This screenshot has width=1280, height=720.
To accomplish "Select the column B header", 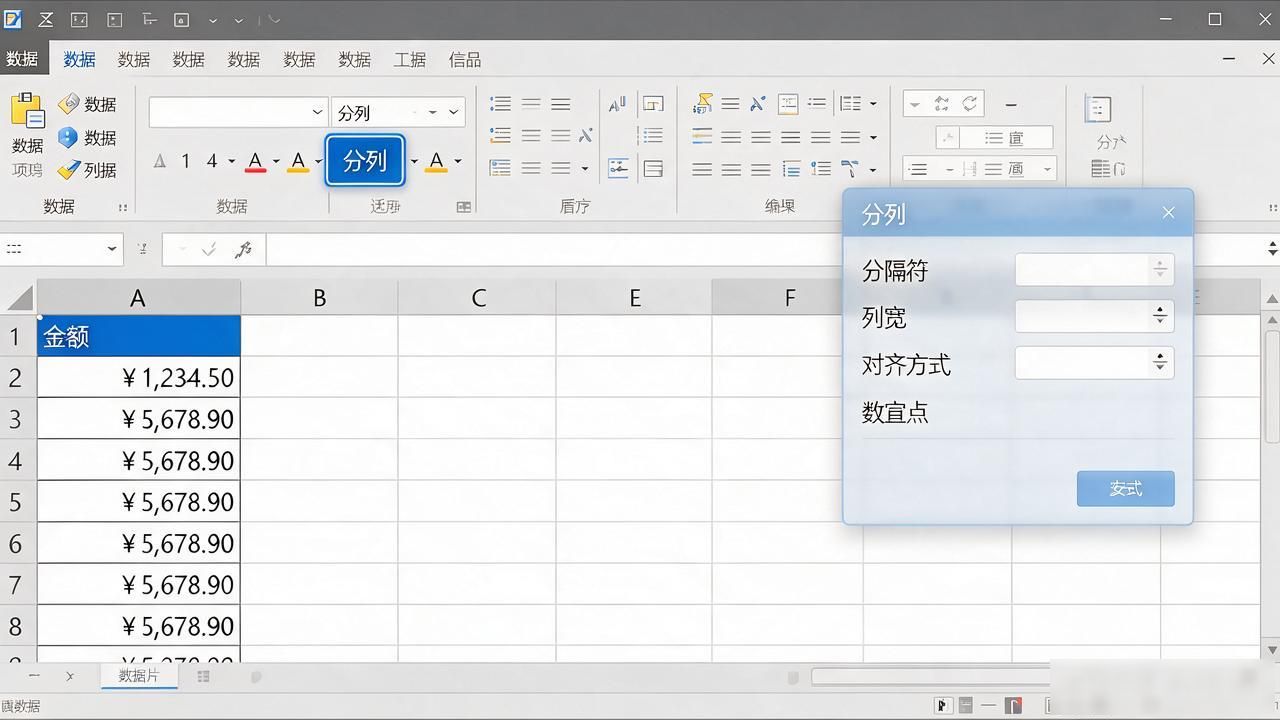I will pos(319,298).
